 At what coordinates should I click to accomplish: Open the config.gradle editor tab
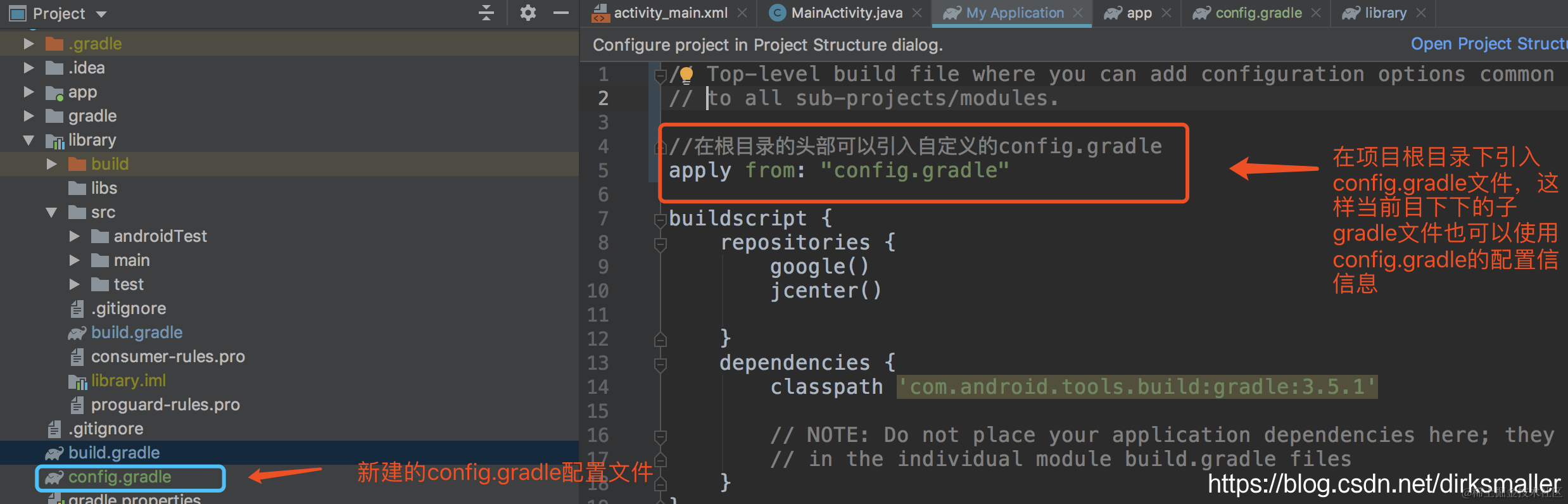click(x=1258, y=13)
